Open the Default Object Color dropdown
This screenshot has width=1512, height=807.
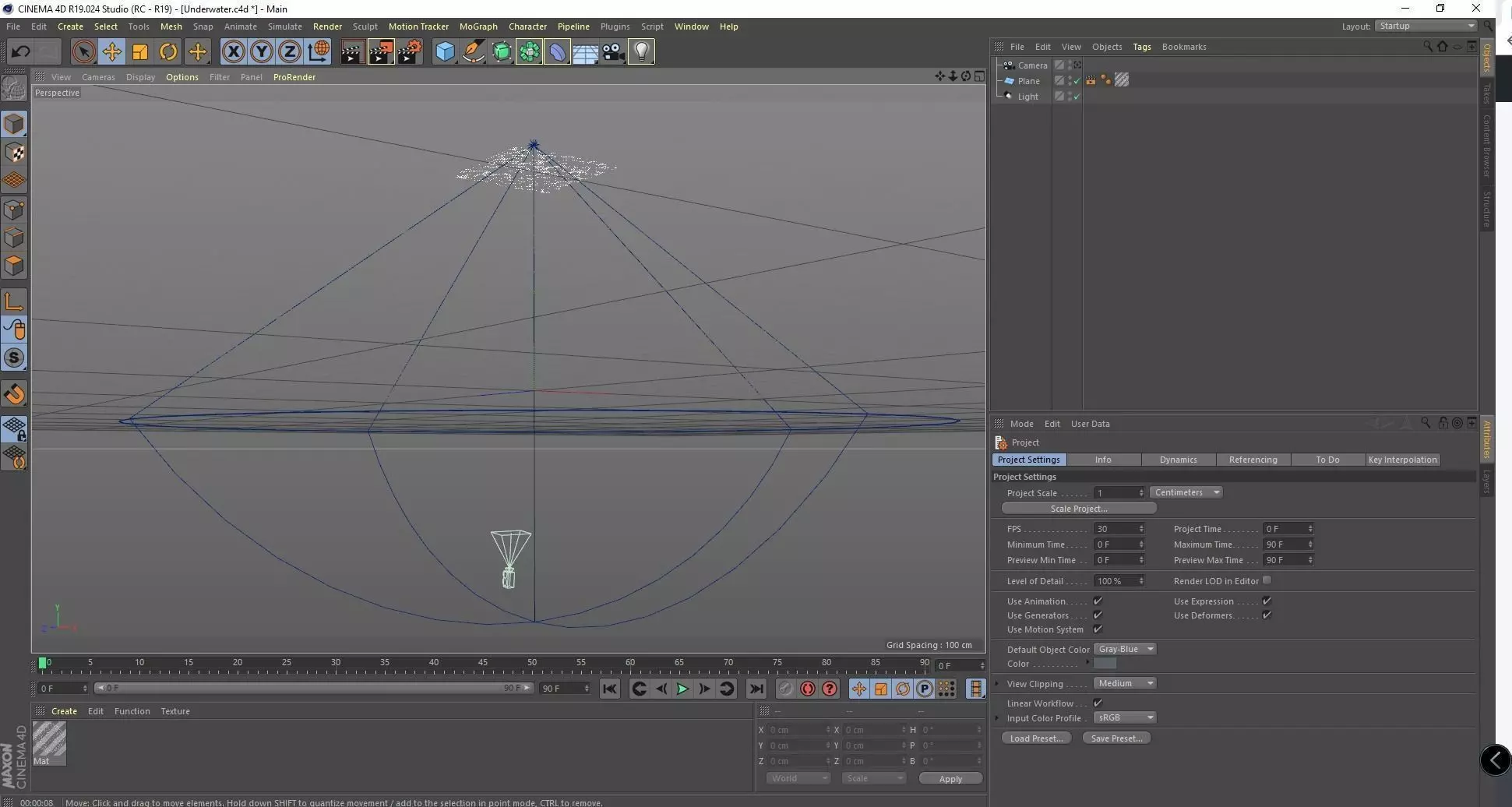point(1125,649)
